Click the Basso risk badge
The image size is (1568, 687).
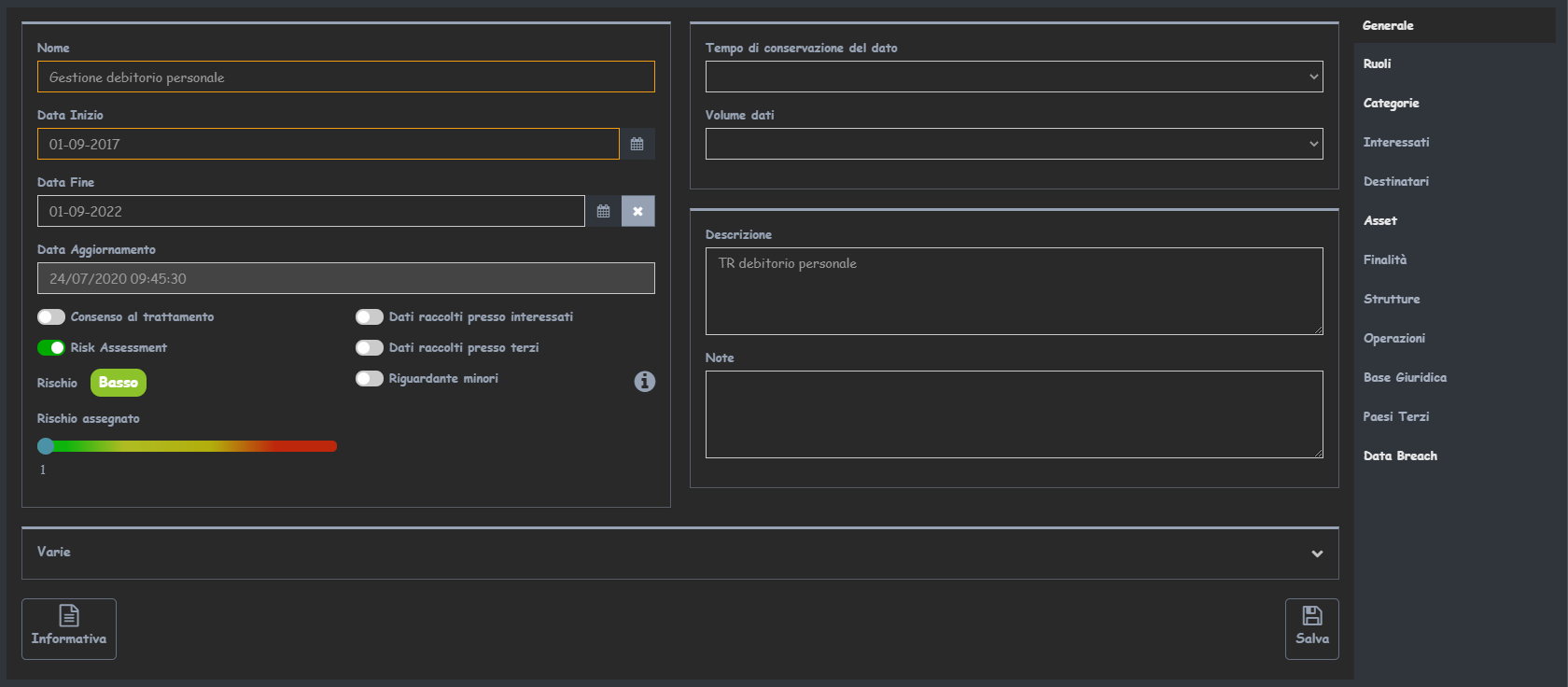click(x=119, y=383)
